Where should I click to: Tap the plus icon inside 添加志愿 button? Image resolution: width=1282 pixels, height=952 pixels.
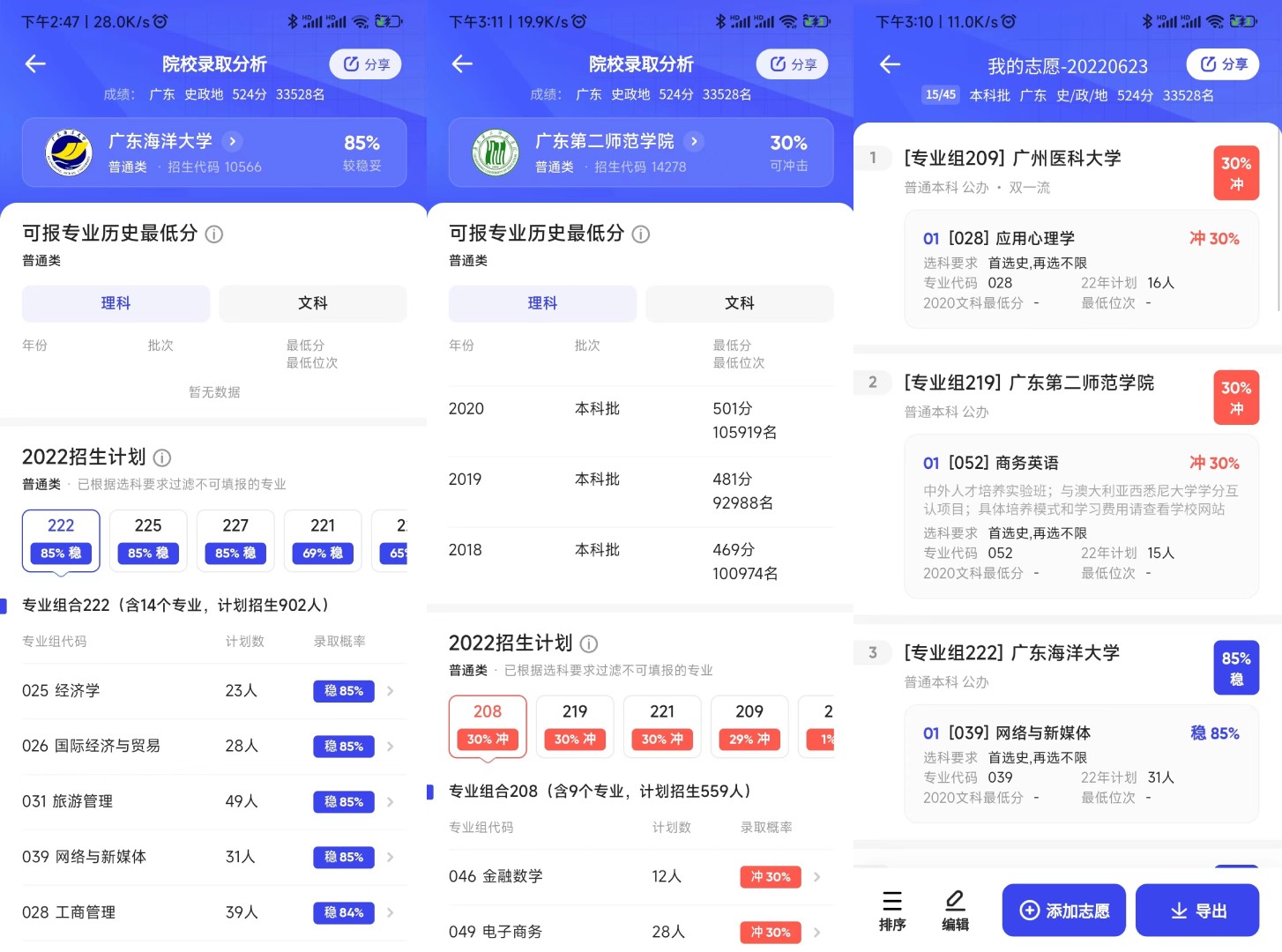[1029, 910]
